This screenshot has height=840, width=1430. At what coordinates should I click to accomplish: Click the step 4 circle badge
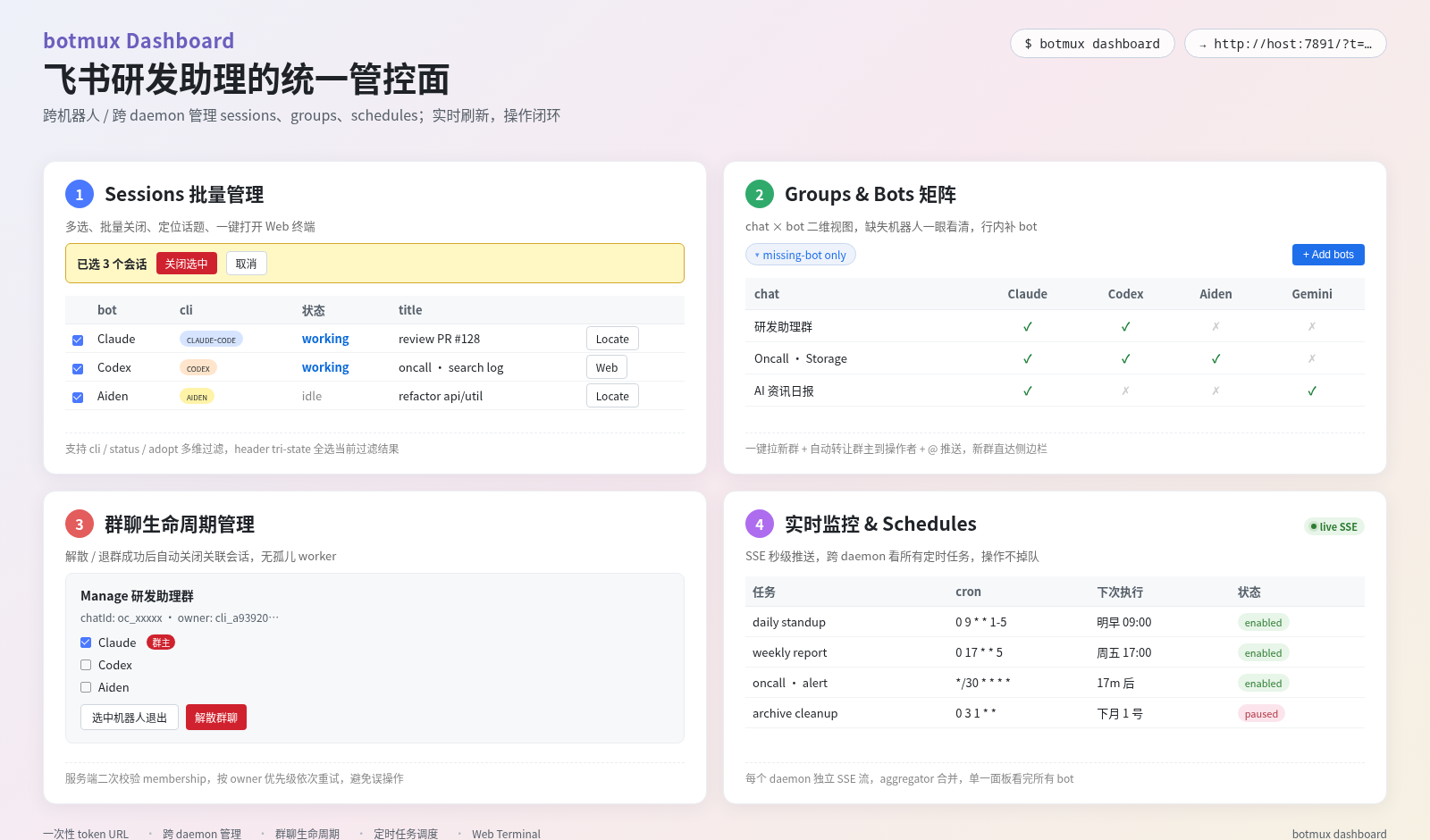[x=760, y=524]
